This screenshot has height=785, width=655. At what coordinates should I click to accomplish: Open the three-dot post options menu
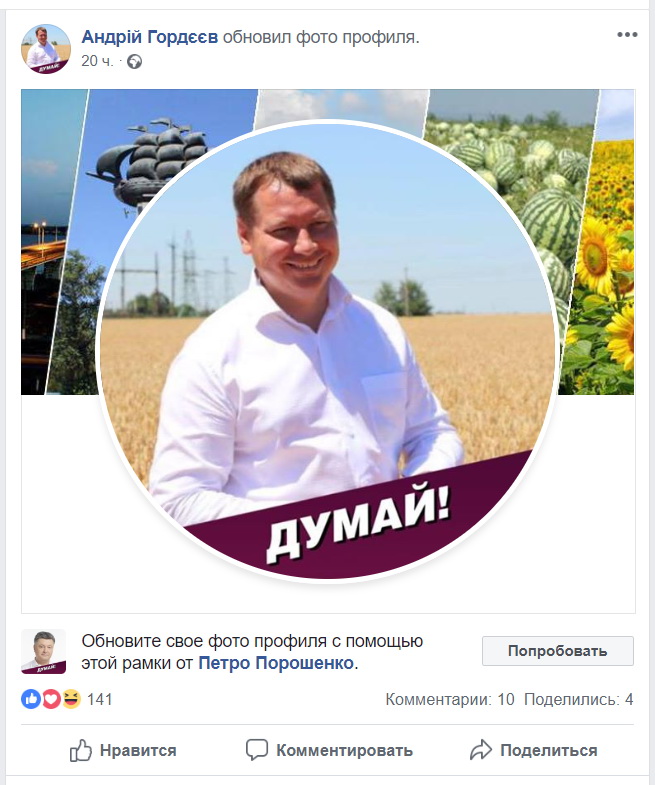[627, 35]
